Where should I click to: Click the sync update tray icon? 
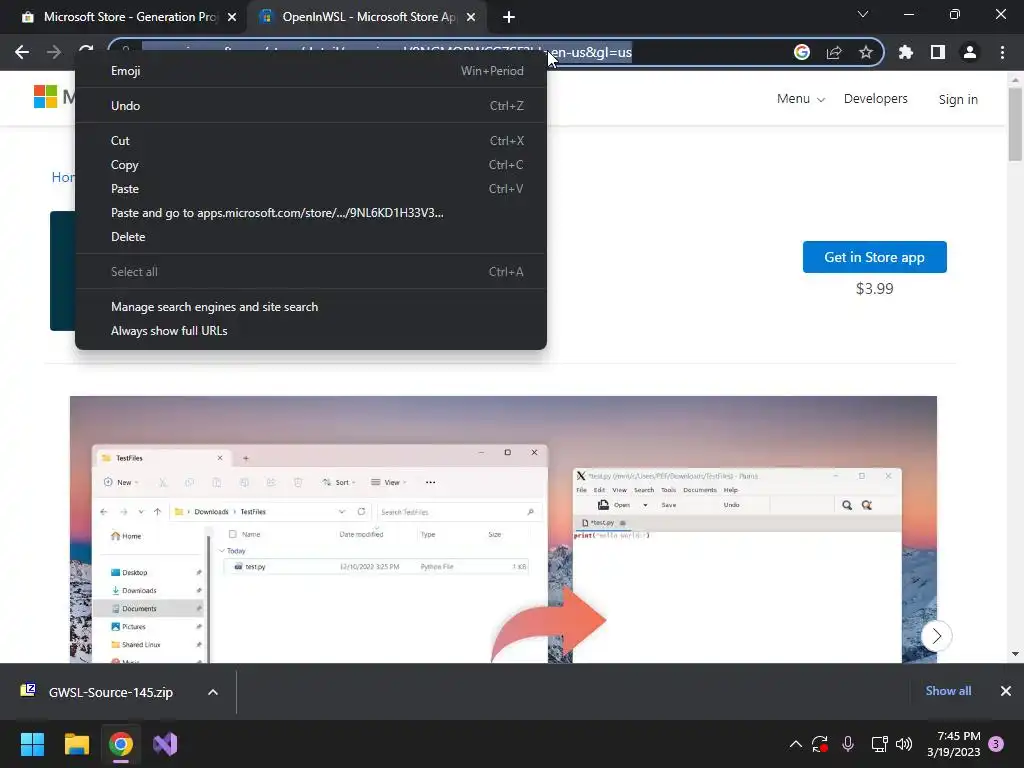[820, 744]
